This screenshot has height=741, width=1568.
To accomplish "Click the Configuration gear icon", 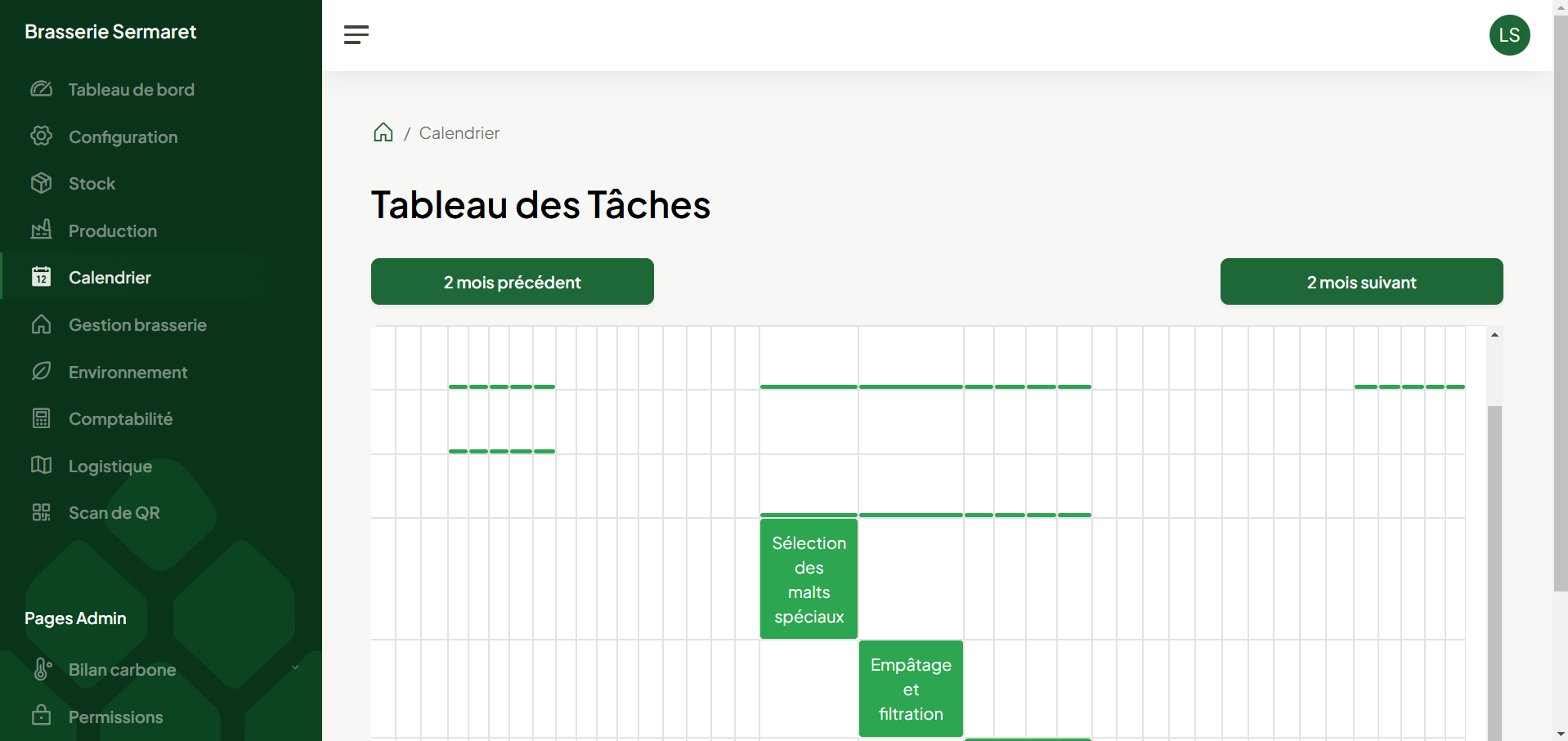I will pyautogui.click(x=42, y=136).
